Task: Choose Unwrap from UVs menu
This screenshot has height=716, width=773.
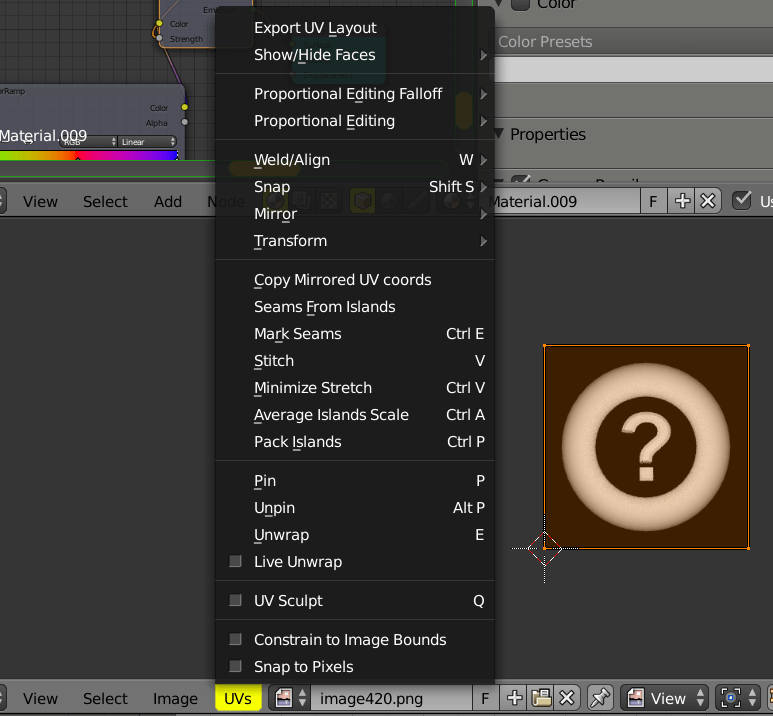Action: coord(355,535)
